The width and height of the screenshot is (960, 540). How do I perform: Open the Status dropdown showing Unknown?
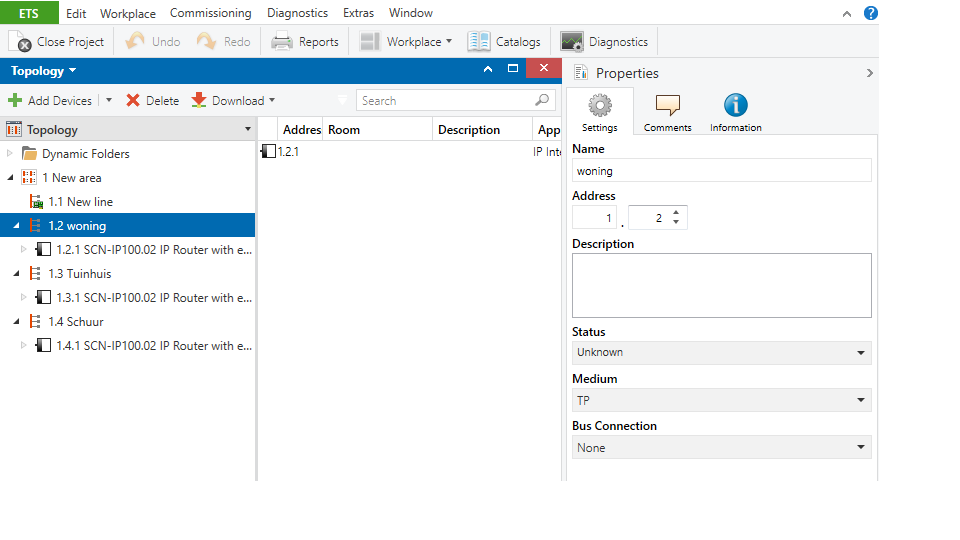click(x=721, y=353)
